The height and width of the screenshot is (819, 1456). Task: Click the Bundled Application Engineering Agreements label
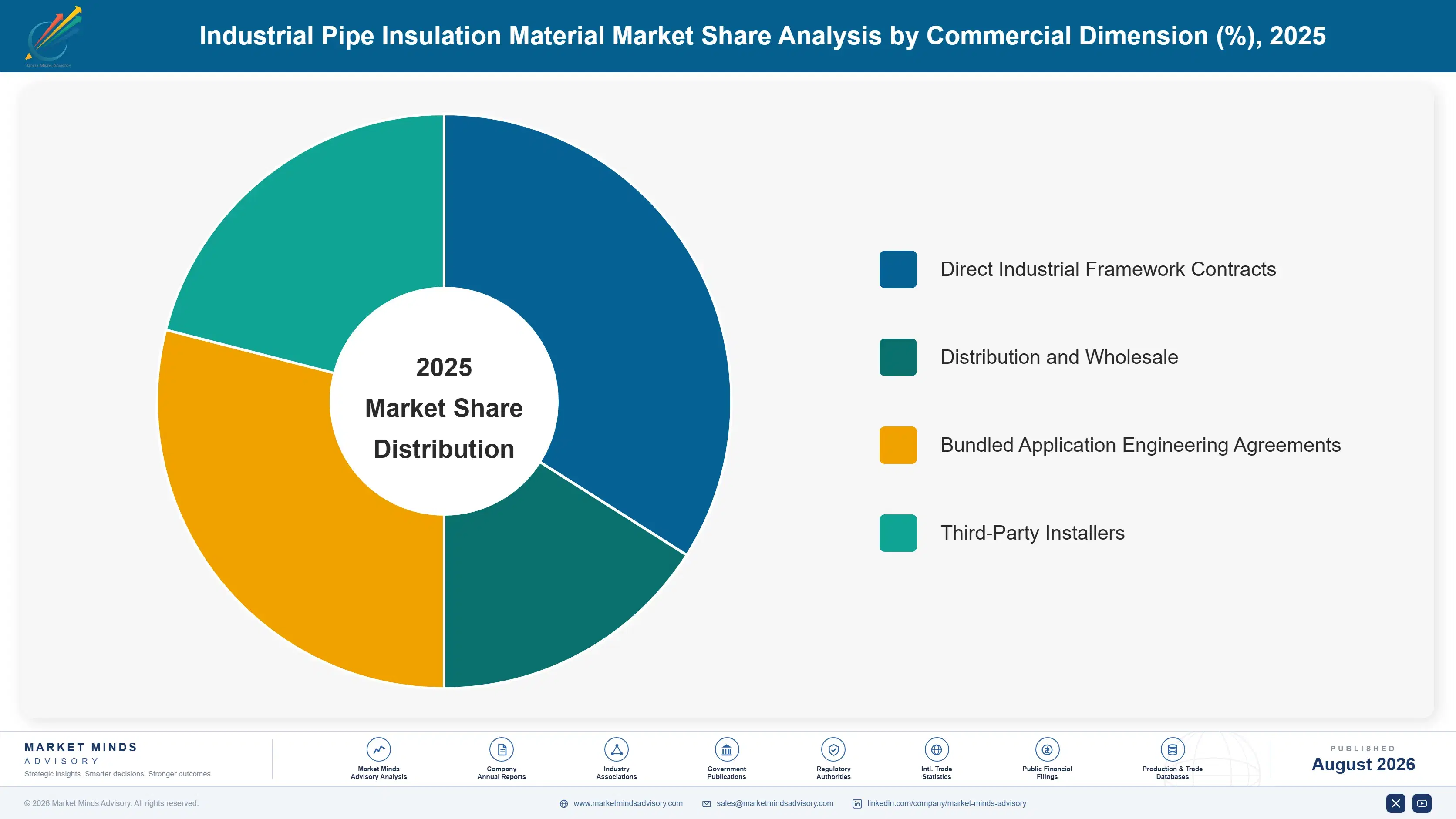pos(1141,445)
